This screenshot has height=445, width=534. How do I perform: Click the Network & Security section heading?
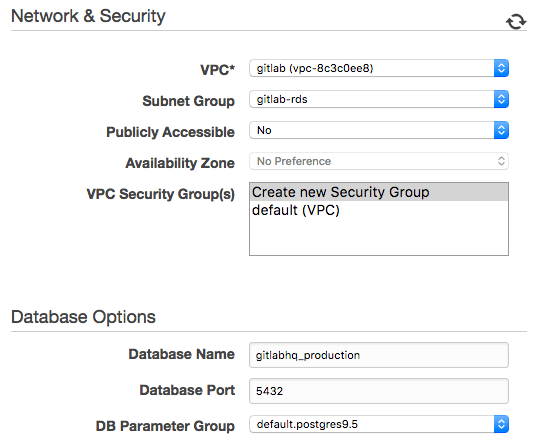point(88,16)
